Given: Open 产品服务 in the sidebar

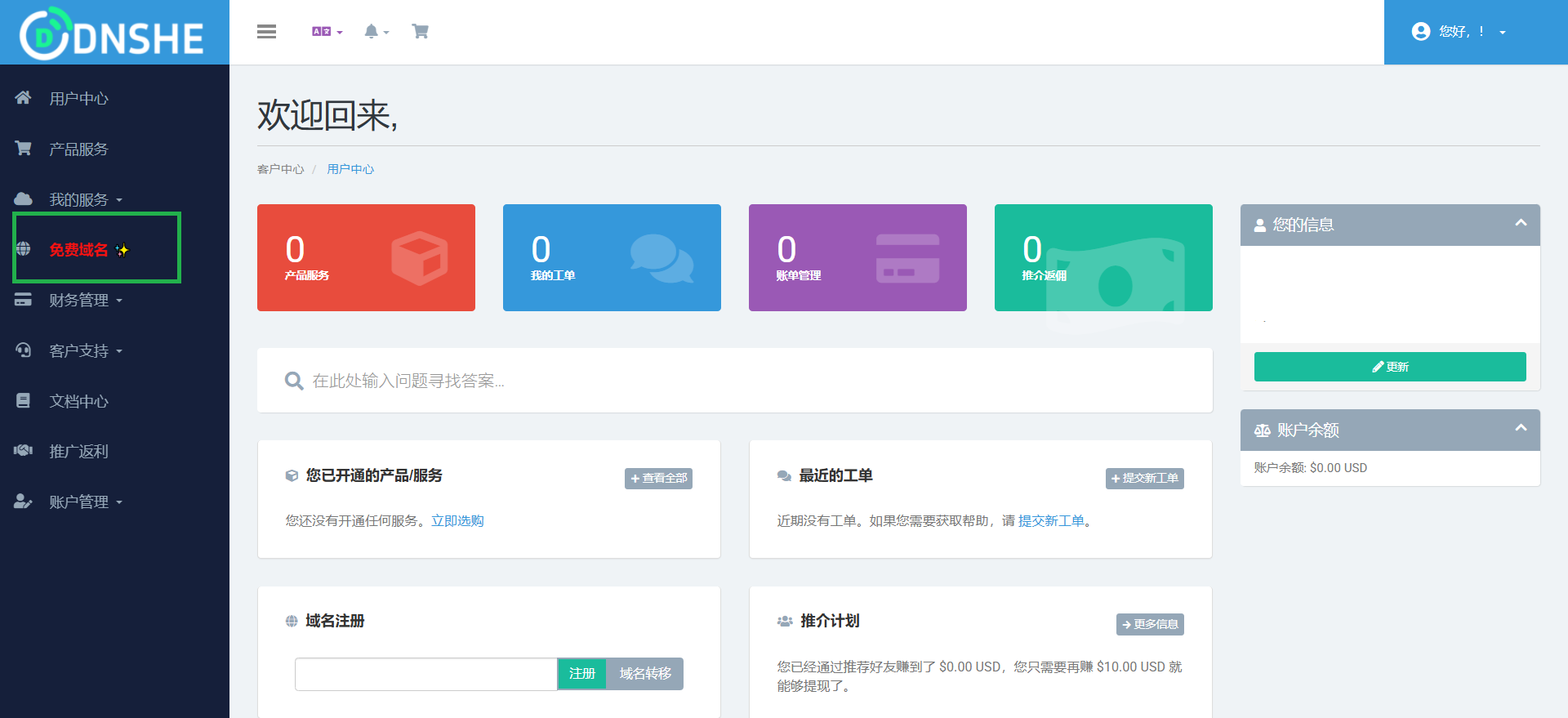Looking at the screenshot, I should (78, 149).
